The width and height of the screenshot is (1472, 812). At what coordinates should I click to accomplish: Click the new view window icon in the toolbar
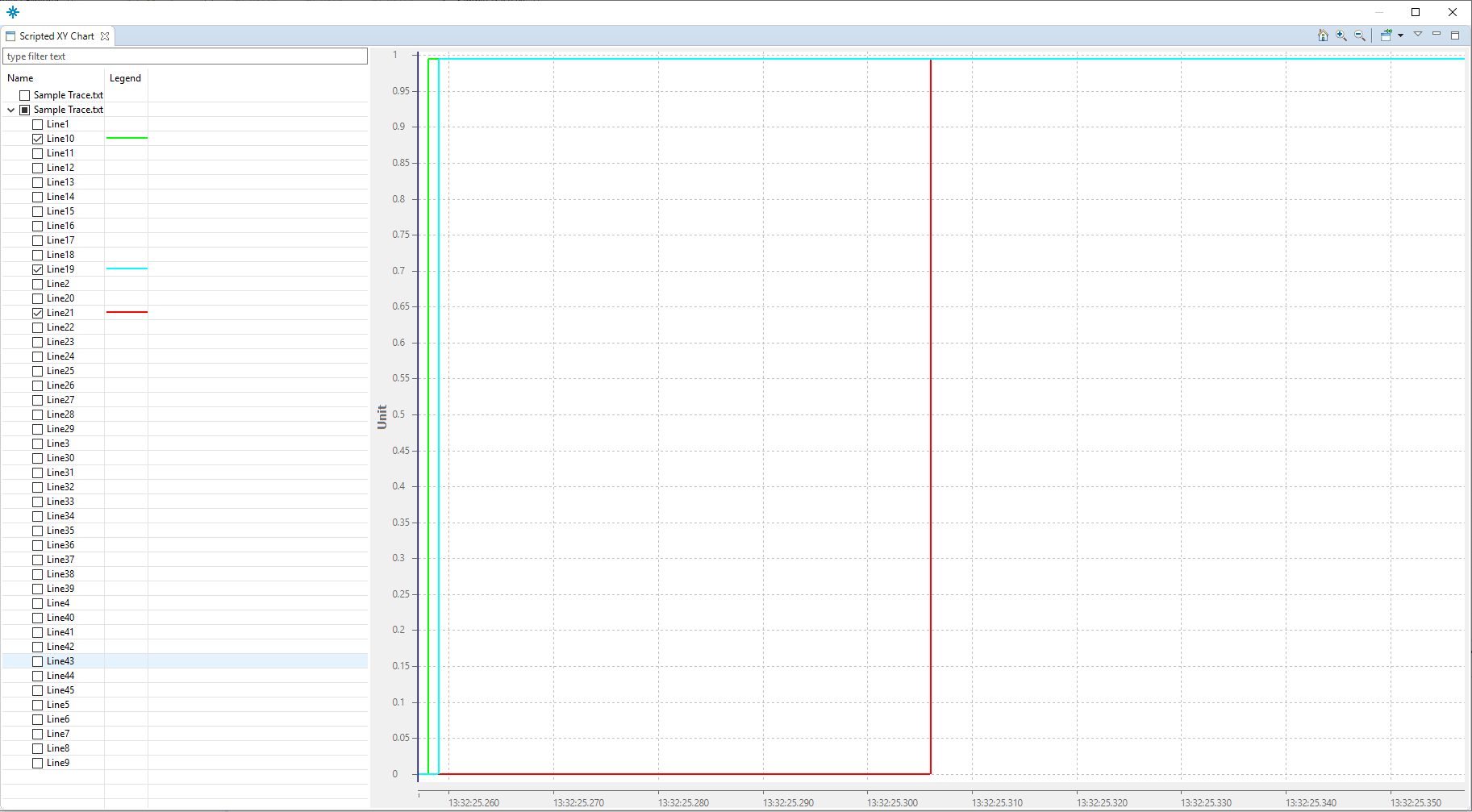(1387, 35)
